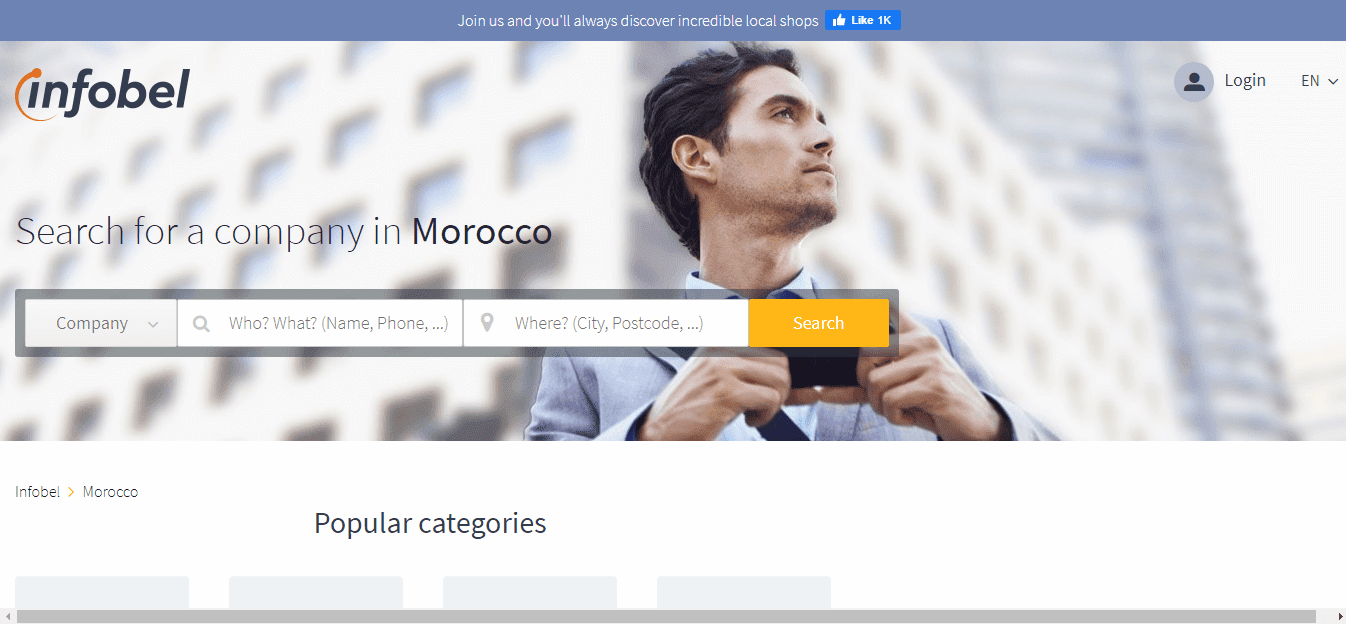Expand the EN language selector
Viewport: 1346px width, 624px height.
tap(1319, 81)
